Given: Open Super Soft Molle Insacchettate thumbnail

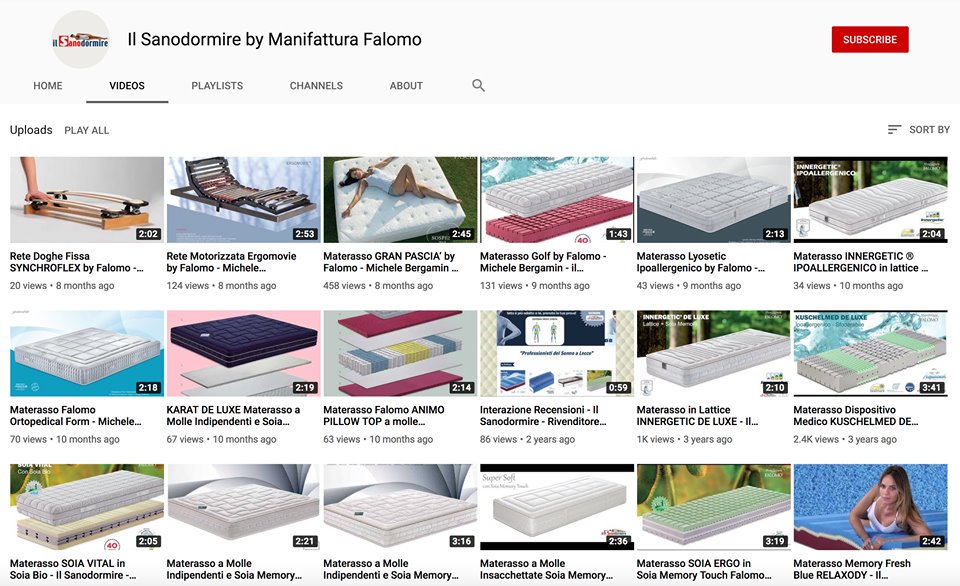Looking at the screenshot, I should coord(557,507).
